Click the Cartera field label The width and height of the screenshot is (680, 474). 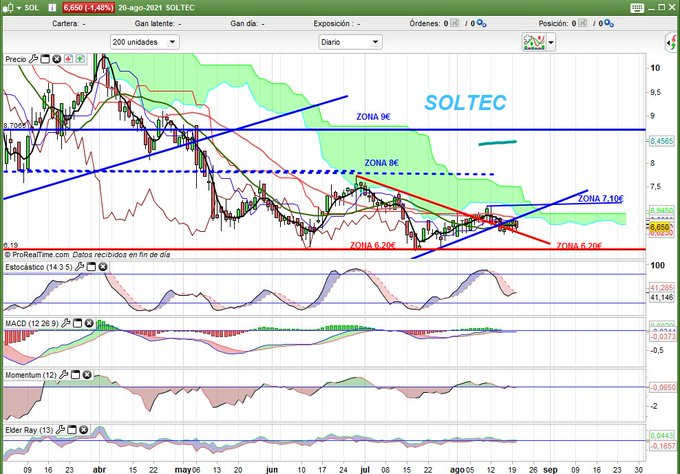point(65,23)
